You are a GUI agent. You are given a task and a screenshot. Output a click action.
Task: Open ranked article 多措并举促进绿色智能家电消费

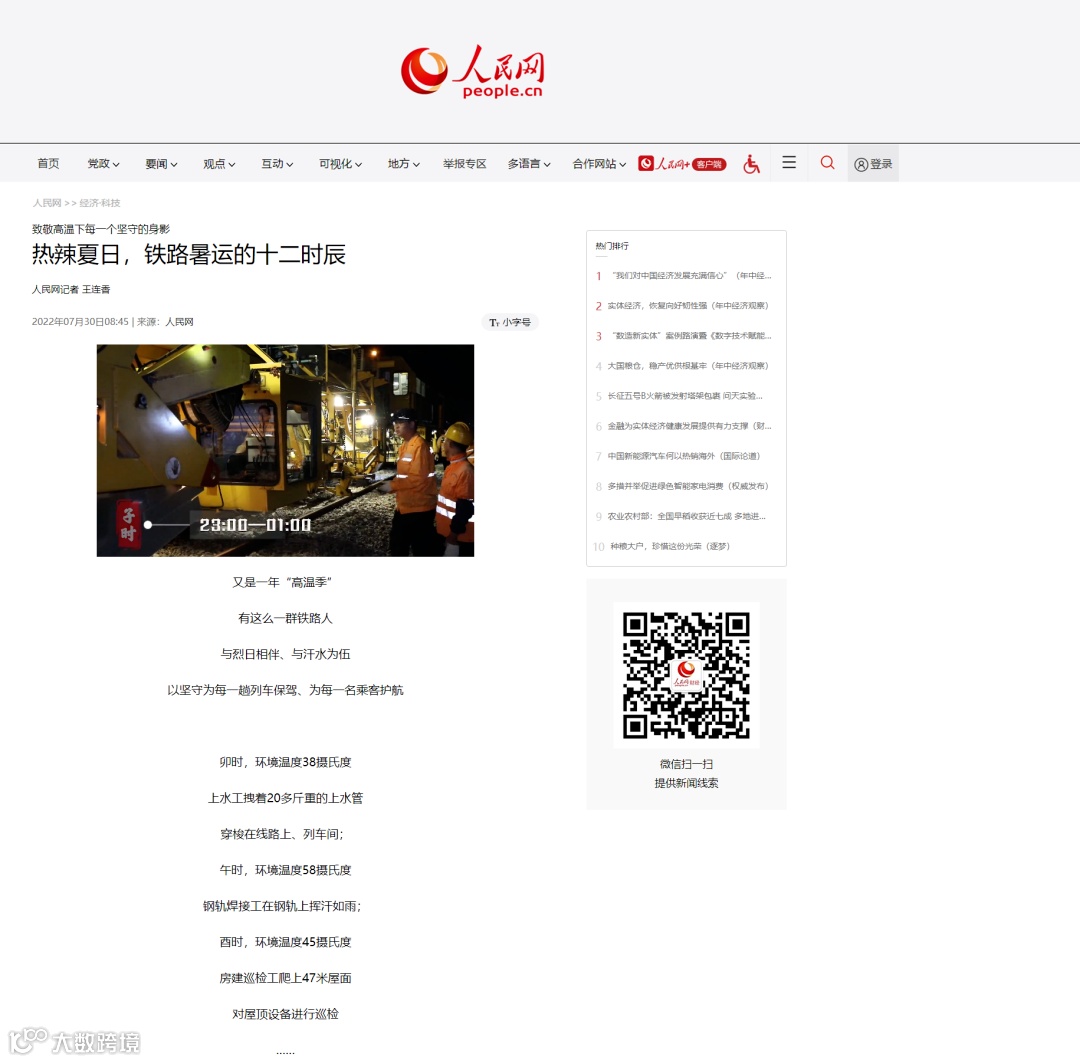point(687,486)
